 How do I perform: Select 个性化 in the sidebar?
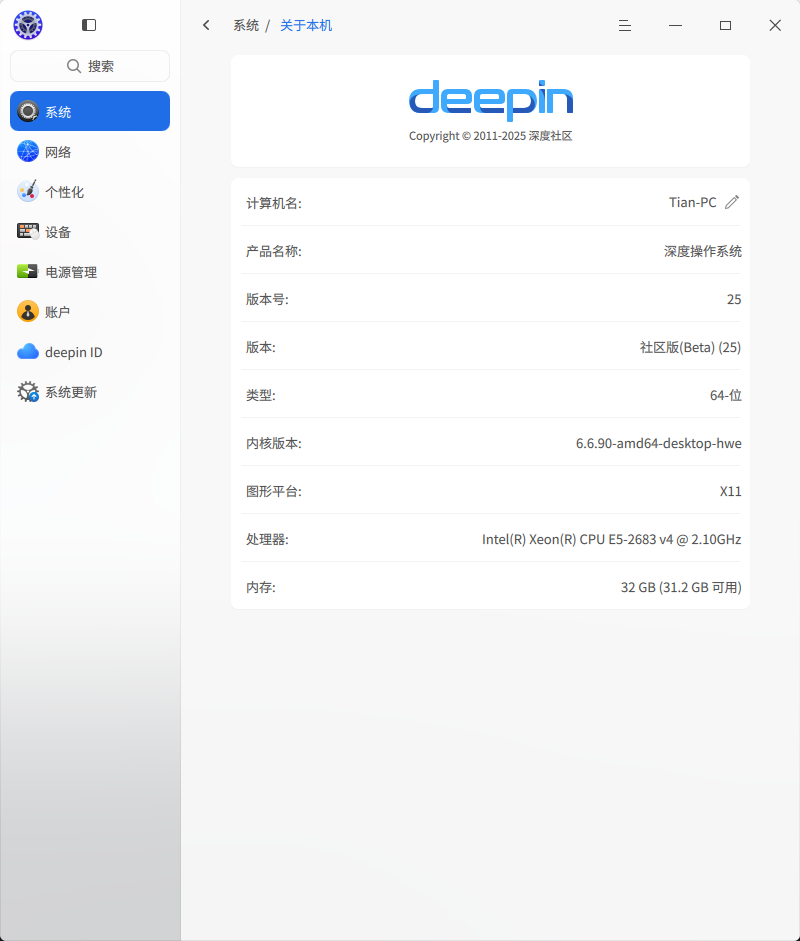pyautogui.click(x=90, y=191)
